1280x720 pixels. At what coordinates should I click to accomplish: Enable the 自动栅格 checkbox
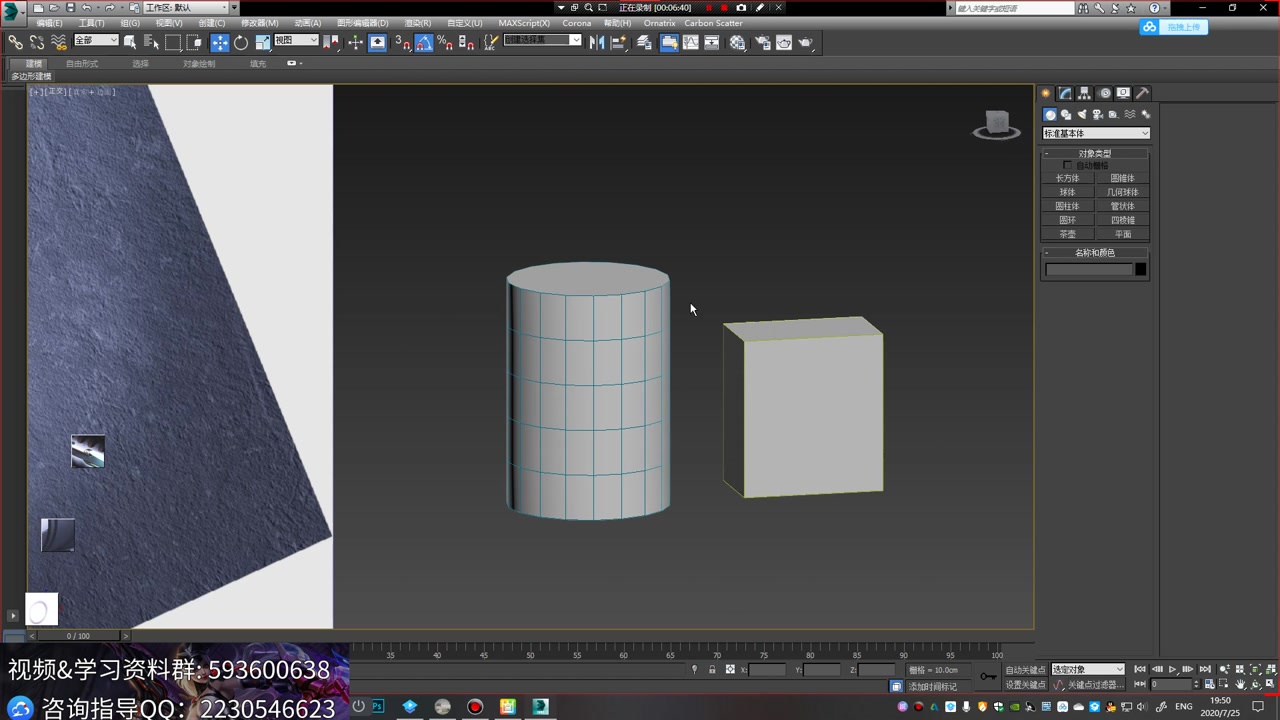[x=1067, y=165]
